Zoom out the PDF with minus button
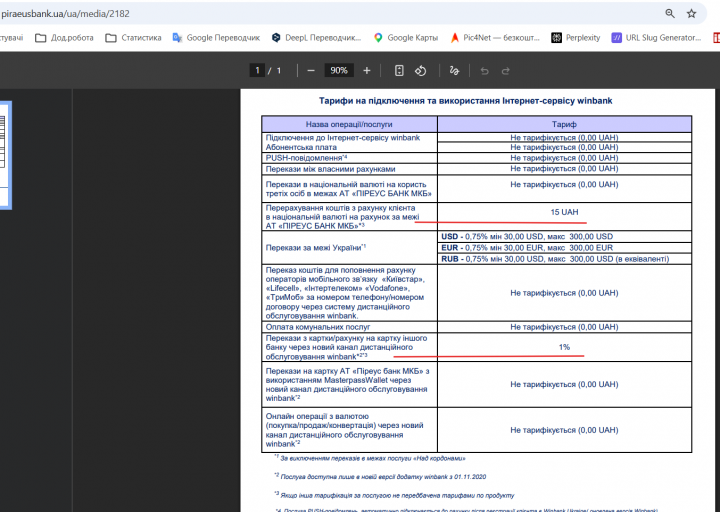720x512 pixels. 311,71
